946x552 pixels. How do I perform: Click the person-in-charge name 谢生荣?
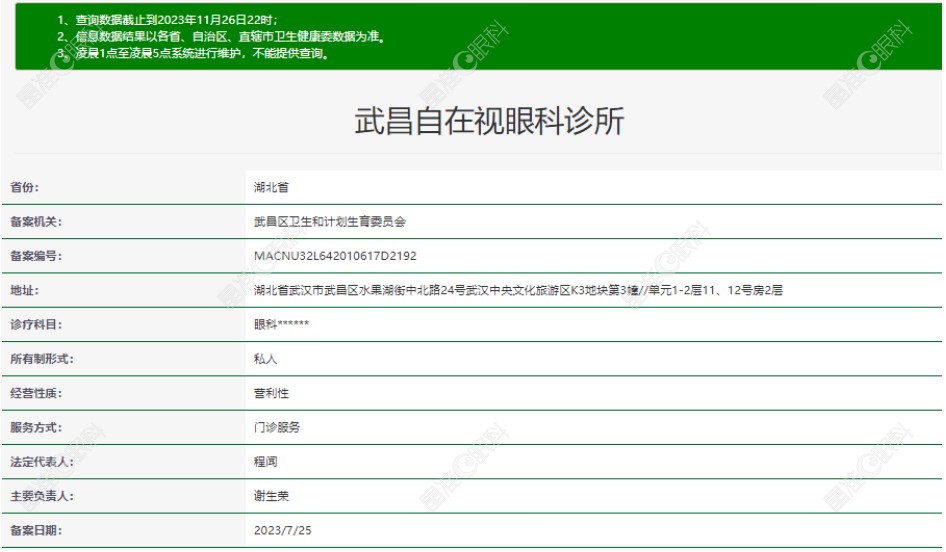(x=271, y=496)
